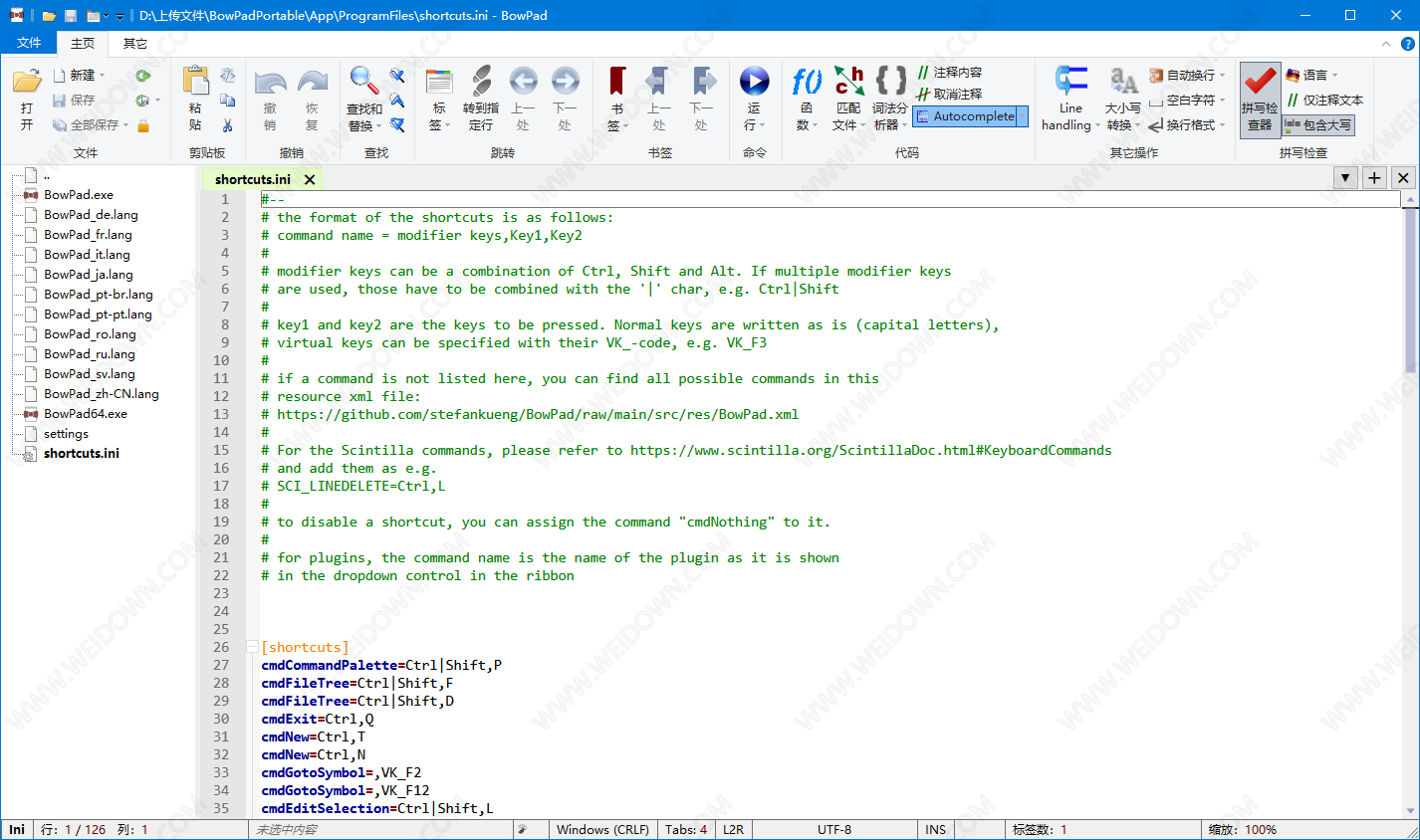Click Windows (CRLF) in the status bar

tap(602, 829)
